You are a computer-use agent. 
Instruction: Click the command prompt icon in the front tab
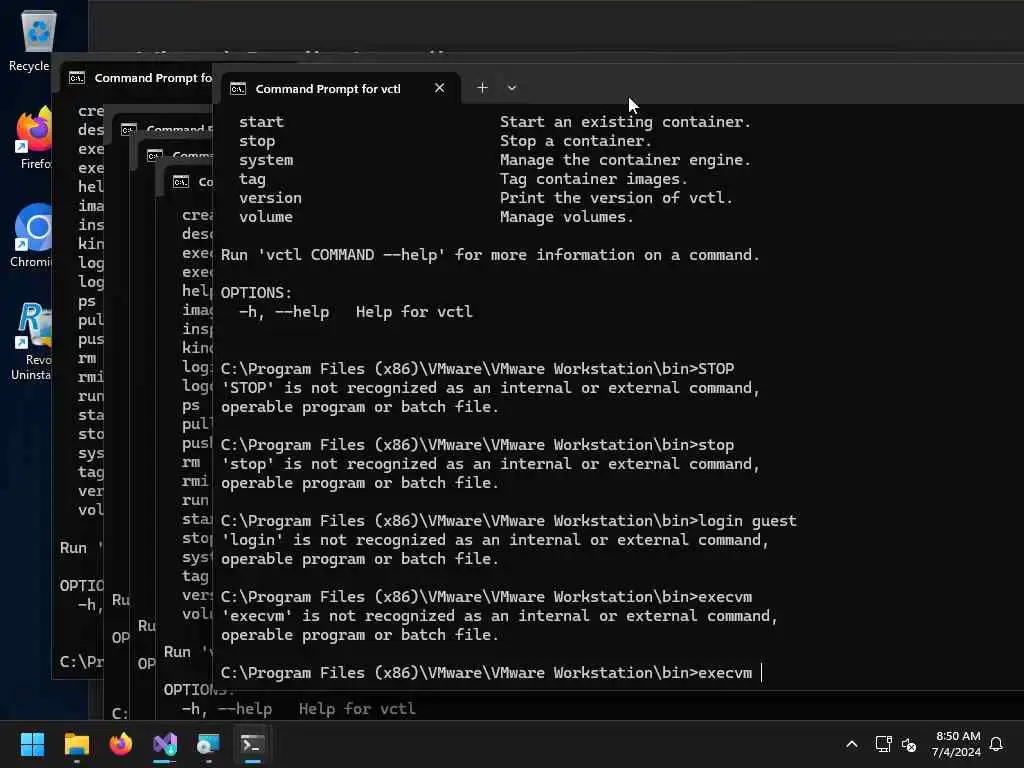[x=238, y=89]
